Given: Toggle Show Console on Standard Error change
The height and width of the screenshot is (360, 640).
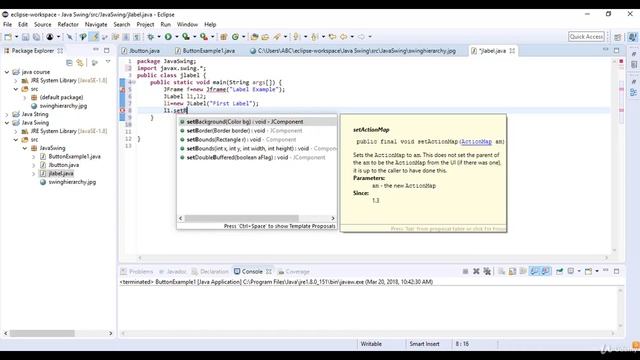Looking at the screenshot, I should click(545, 271).
